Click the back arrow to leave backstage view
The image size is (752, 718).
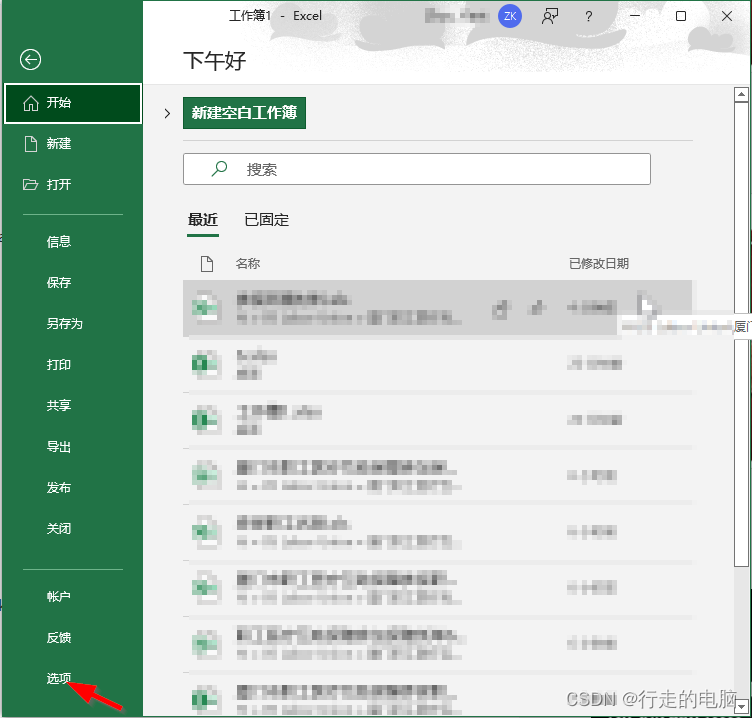pos(30,60)
